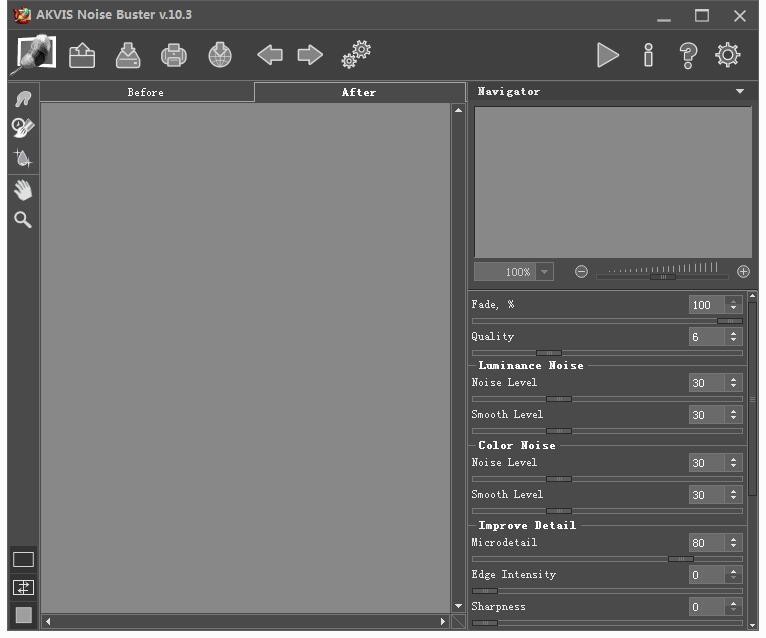Switch to the After tab
The height and width of the screenshot is (638, 766).
[x=360, y=92]
